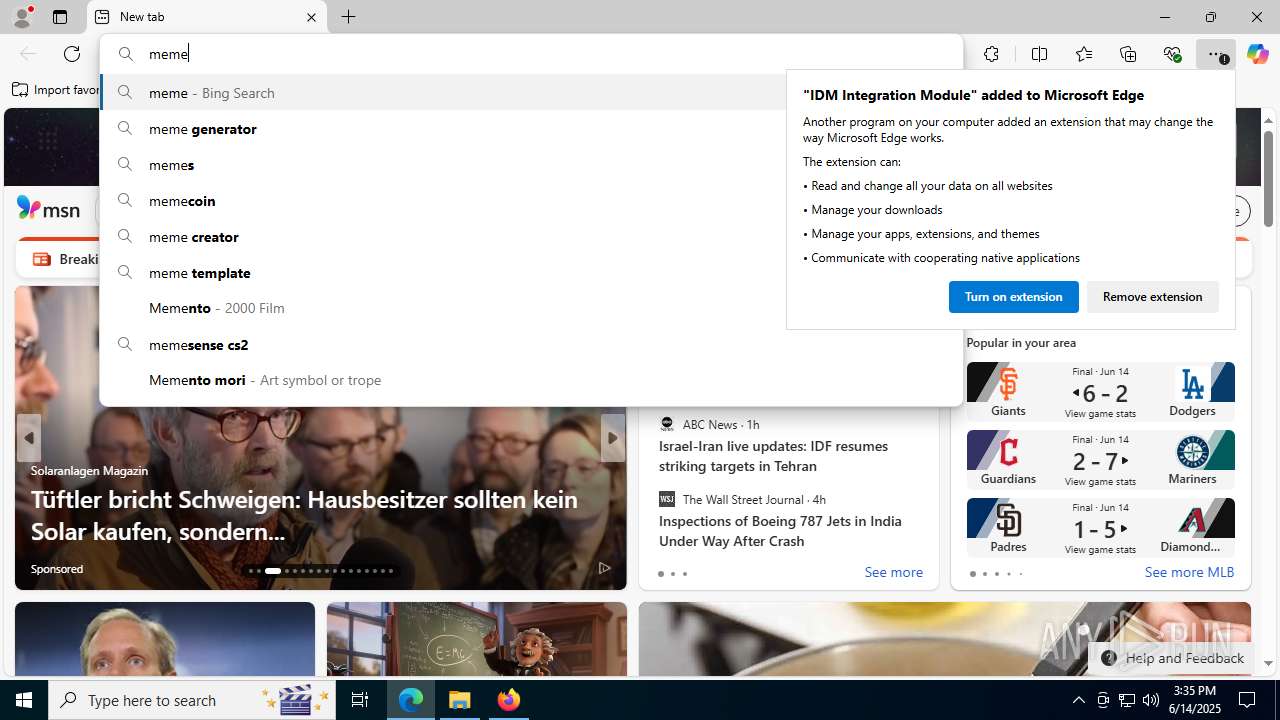The width and height of the screenshot is (1280, 720).
Task: Select 'Memento mori' suggestion
Action: 530,380
